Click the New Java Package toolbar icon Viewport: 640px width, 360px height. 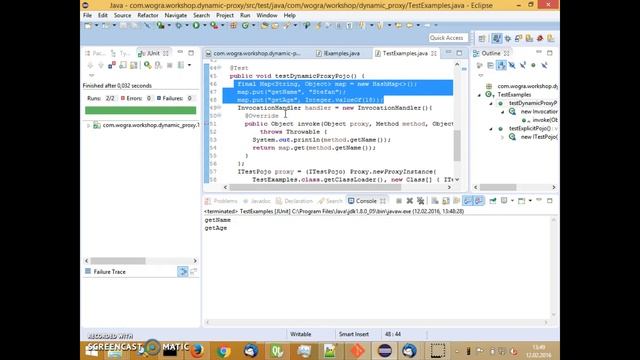tap(233, 25)
